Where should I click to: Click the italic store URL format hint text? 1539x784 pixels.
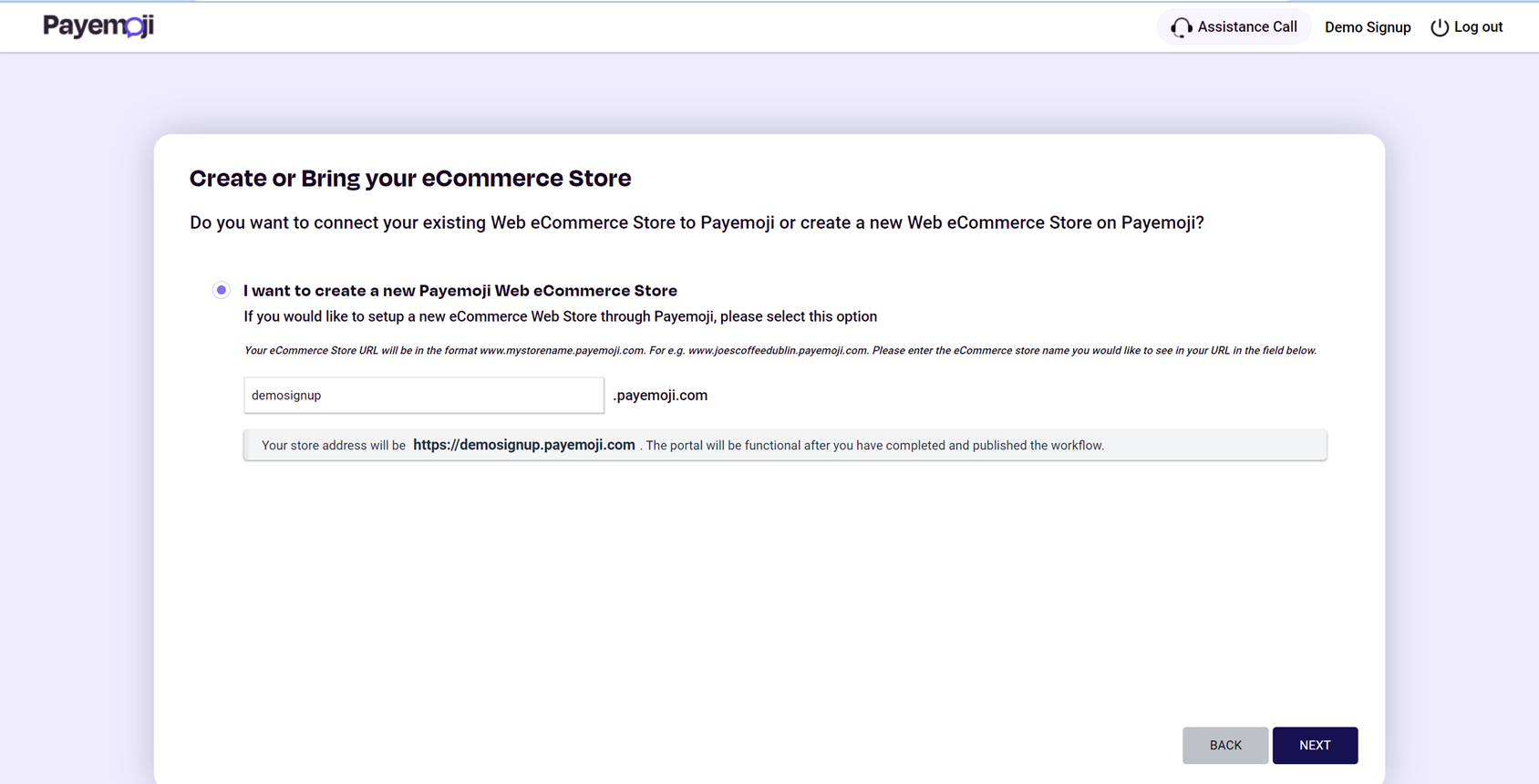[x=780, y=350]
